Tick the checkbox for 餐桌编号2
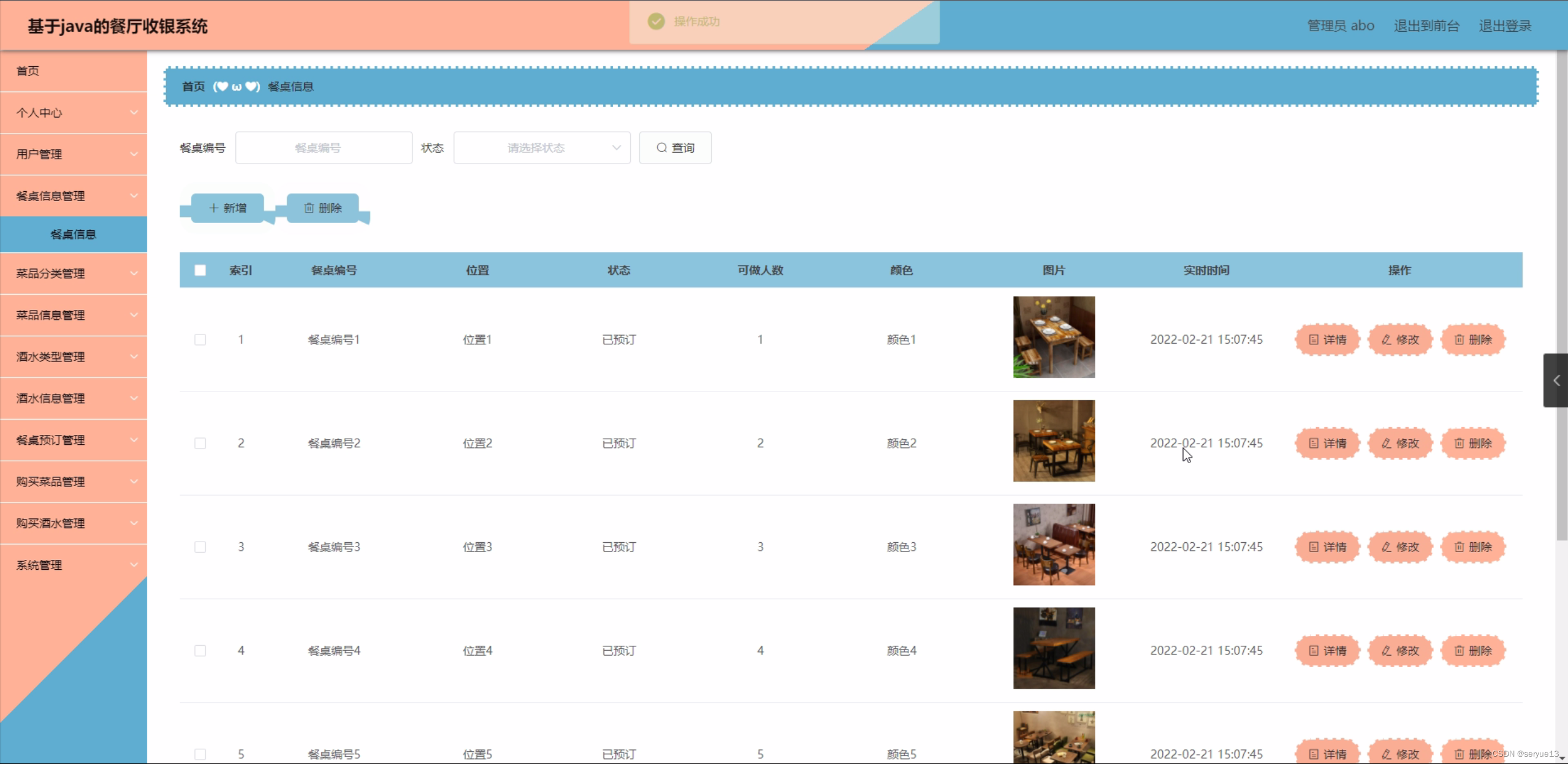The width and height of the screenshot is (1568, 764). pos(200,443)
